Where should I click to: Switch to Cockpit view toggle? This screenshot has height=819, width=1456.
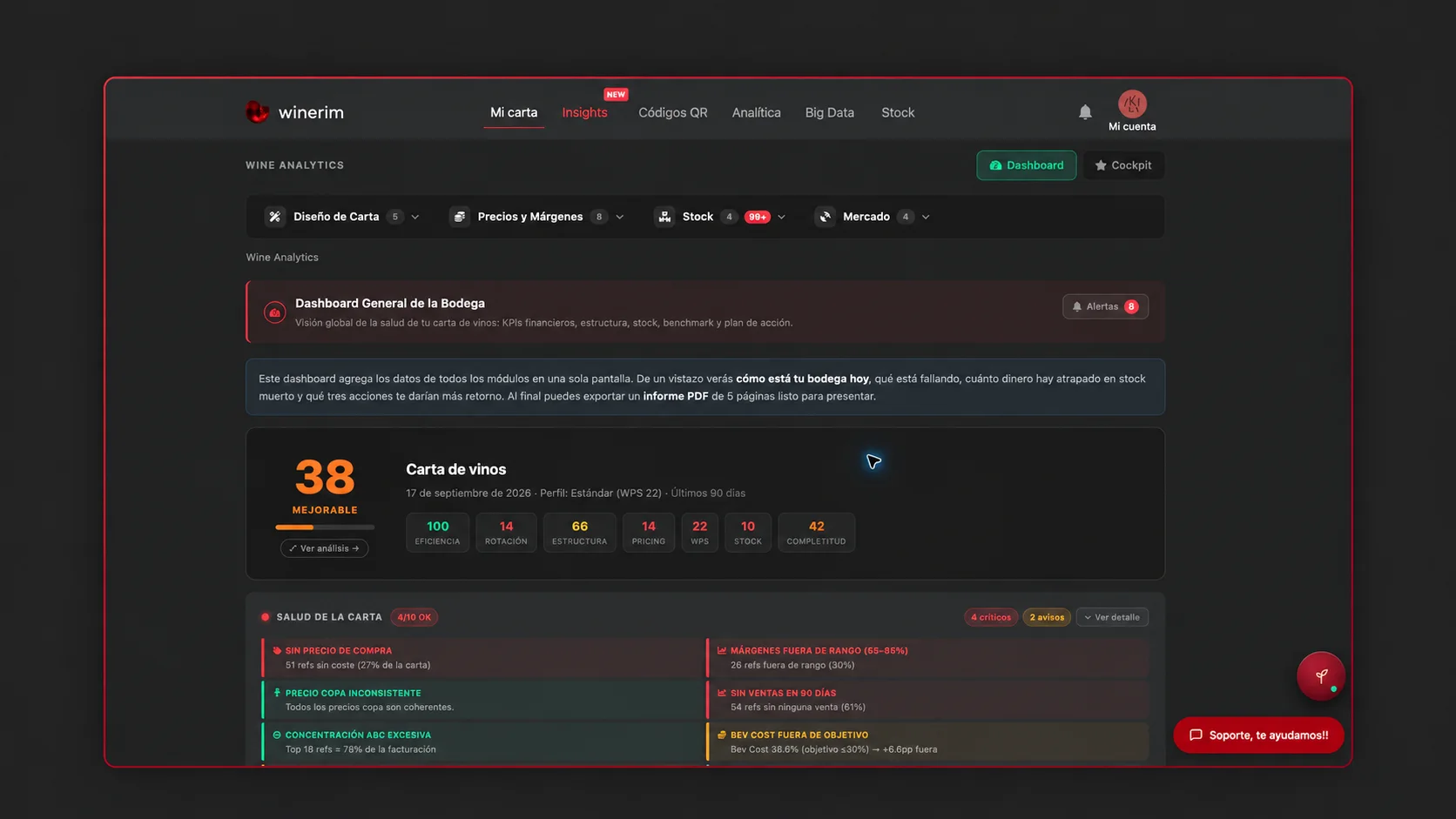pos(1123,165)
